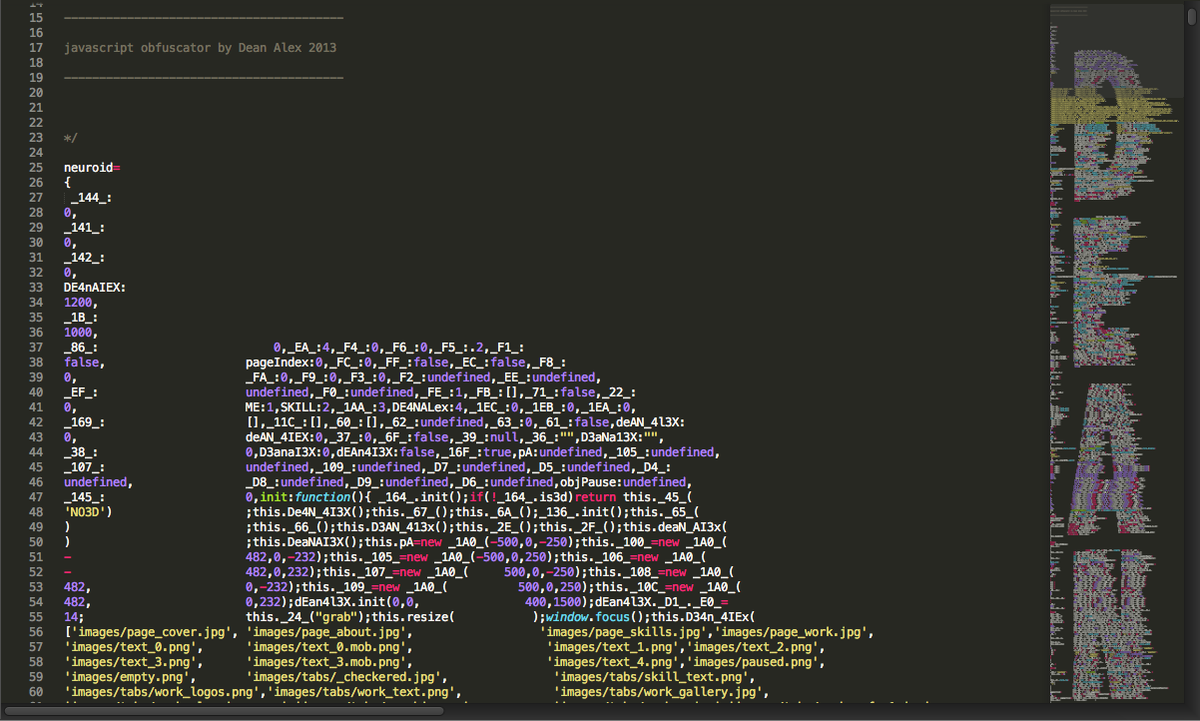Click the string 'images/page_cover.jpg'

(x=151, y=632)
